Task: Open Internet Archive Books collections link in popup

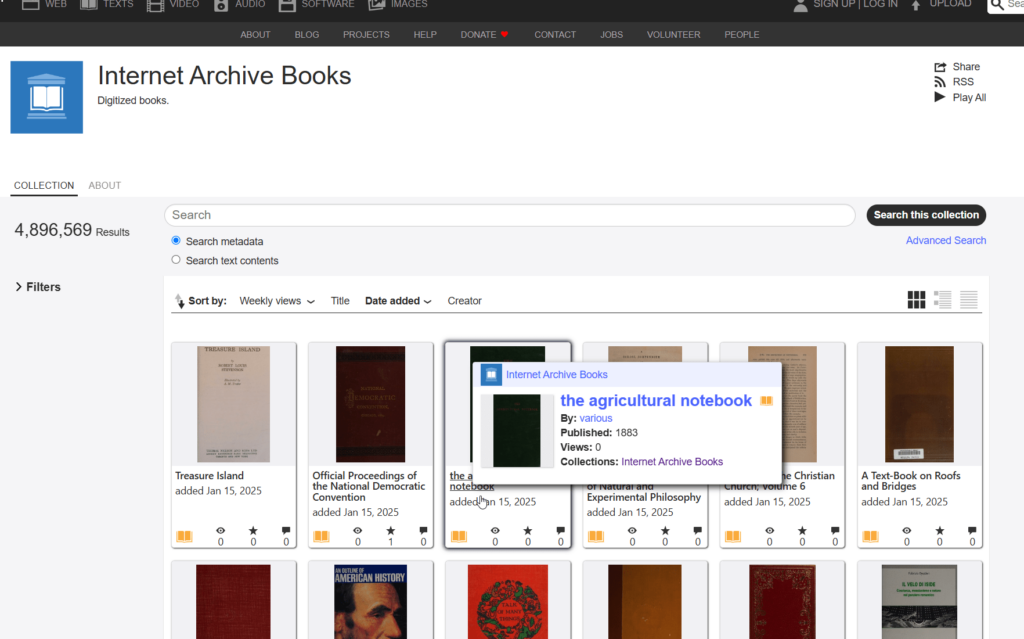Action: pos(672,461)
